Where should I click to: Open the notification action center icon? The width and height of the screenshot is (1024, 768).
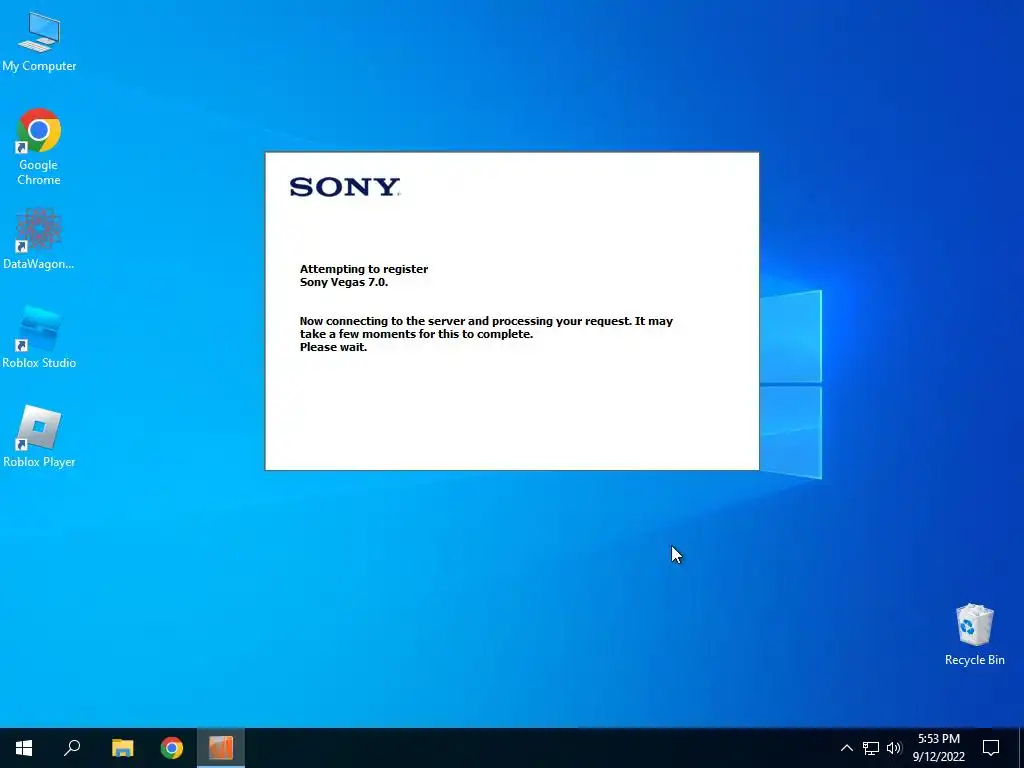click(991, 748)
